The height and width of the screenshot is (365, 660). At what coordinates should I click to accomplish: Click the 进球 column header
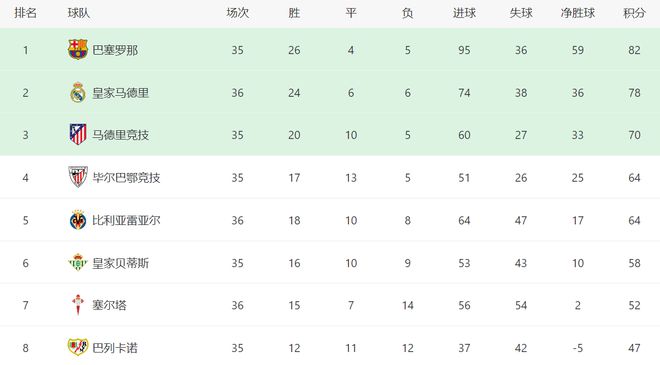pyautogui.click(x=464, y=13)
